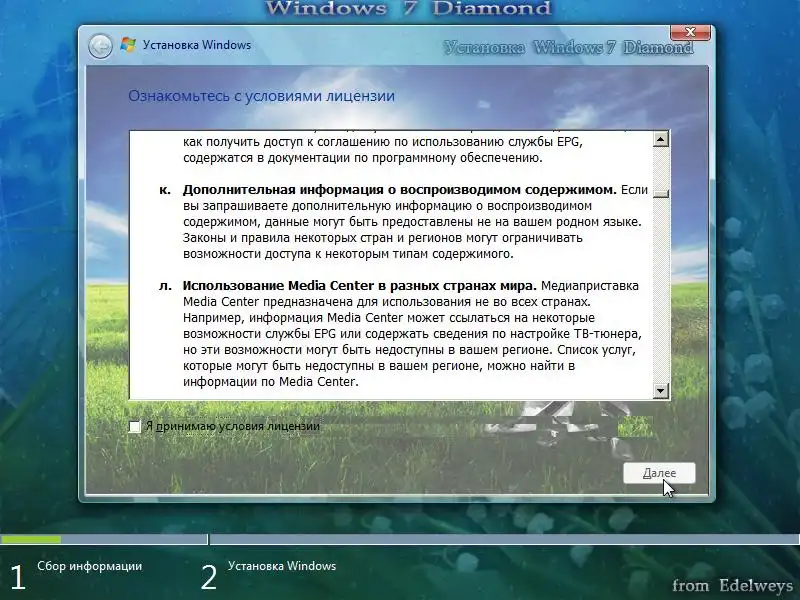This screenshot has height=600, width=800.
Task: Check 'Я принимаю условия лицензии' checkbox
Action: click(x=135, y=427)
